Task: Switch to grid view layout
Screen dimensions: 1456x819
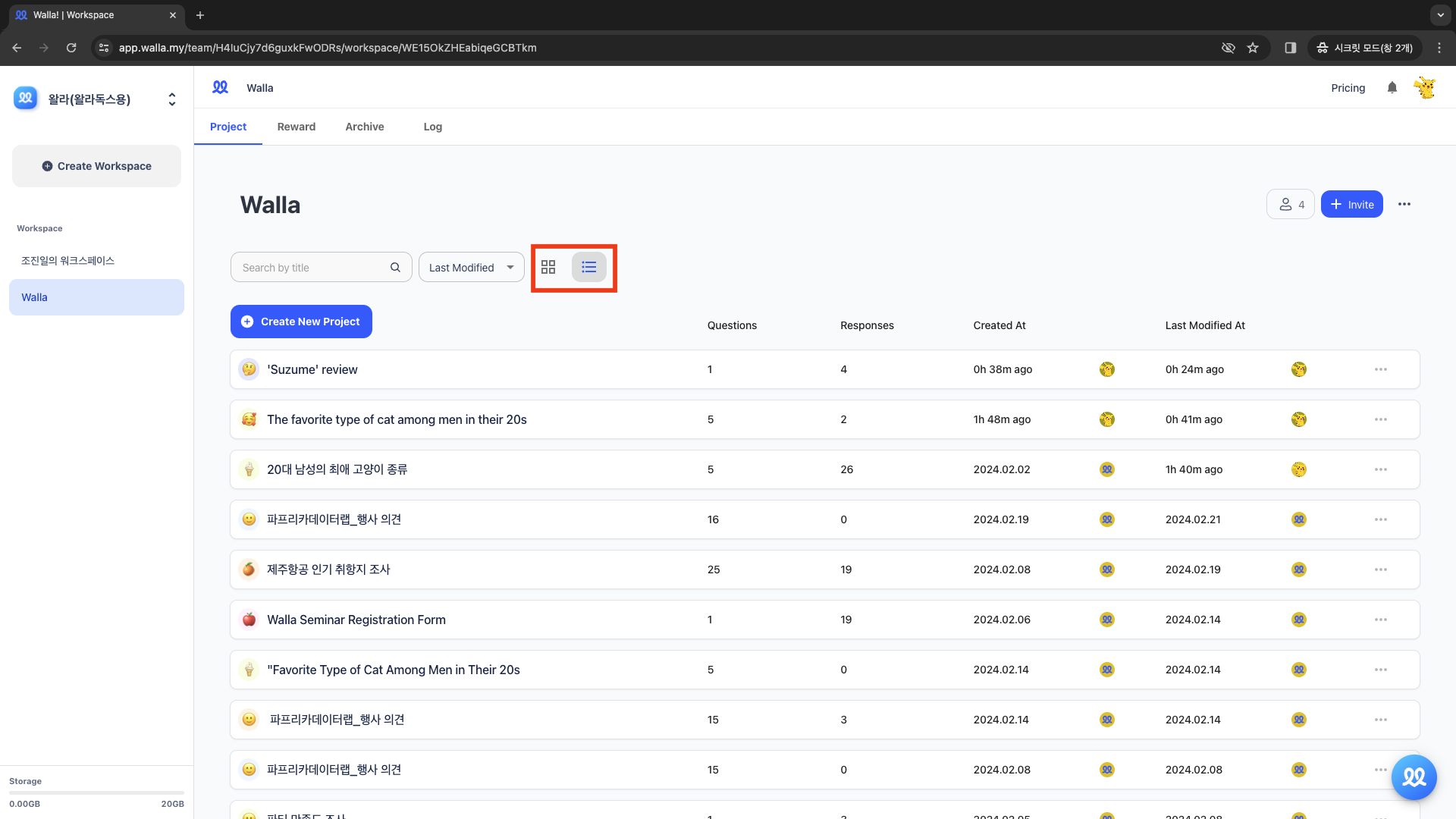Action: pyautogui.click(x=548, y=267)
